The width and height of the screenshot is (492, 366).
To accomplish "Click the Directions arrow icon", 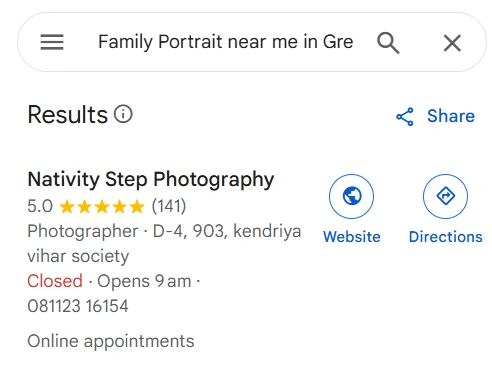I will [x=445, y=196].
